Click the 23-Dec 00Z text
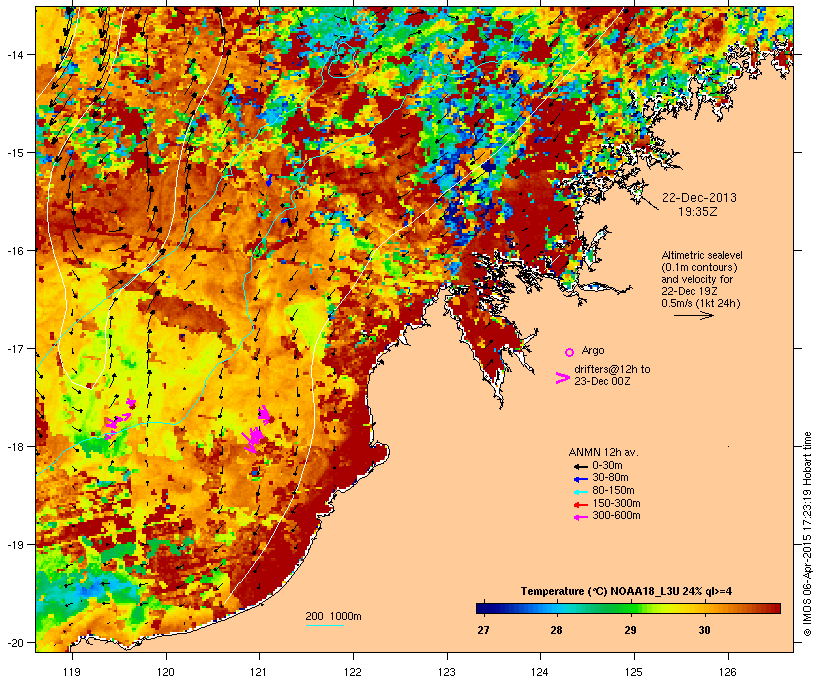820x680 pixels. (x=602, y=381)
